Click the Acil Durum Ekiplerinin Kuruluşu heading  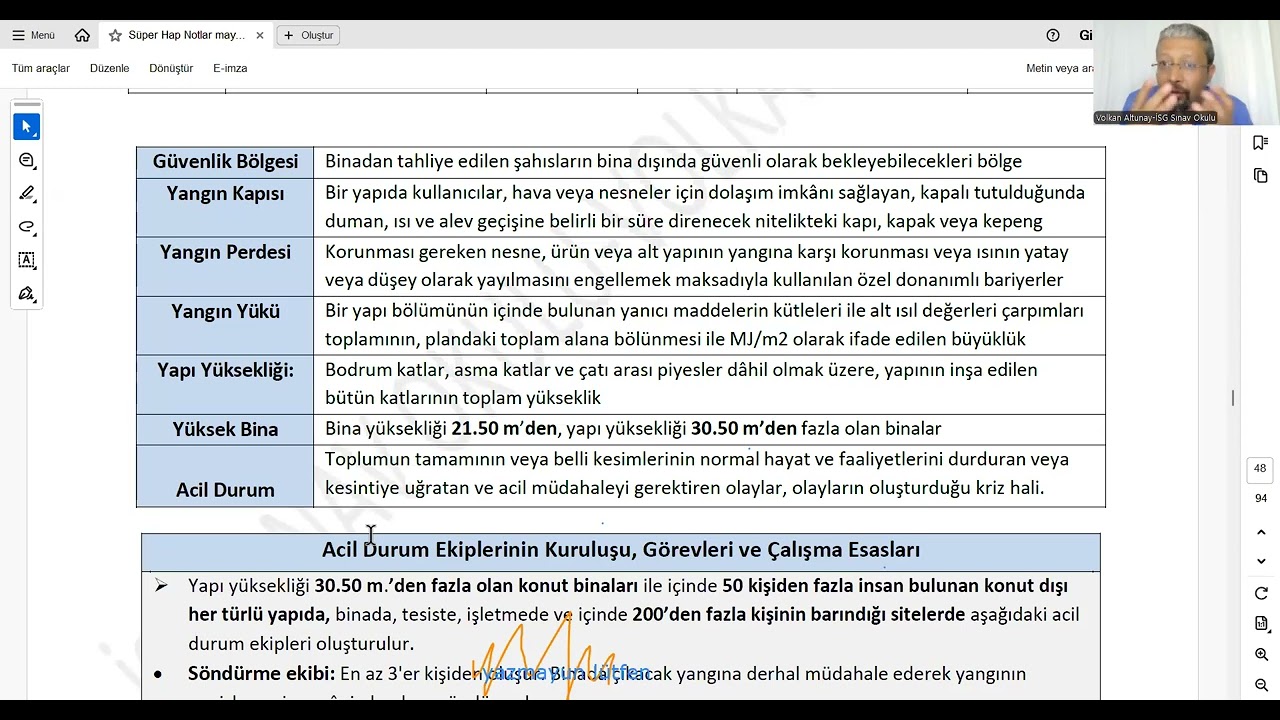(x=620, y=550)
